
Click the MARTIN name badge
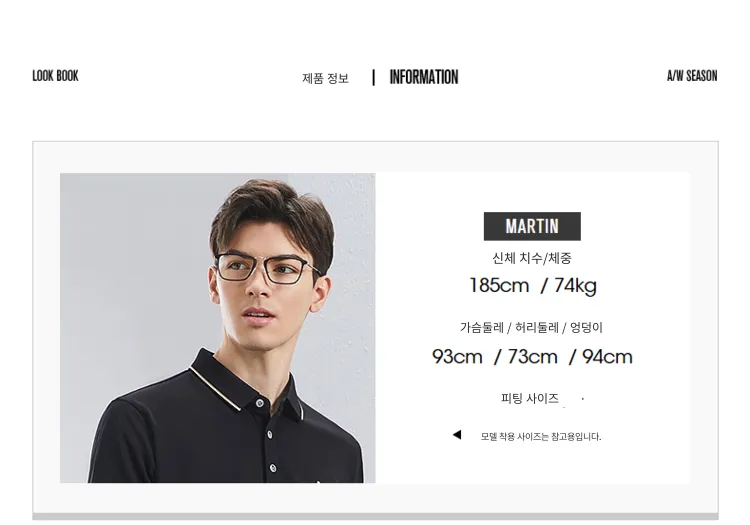click(532, 226)
